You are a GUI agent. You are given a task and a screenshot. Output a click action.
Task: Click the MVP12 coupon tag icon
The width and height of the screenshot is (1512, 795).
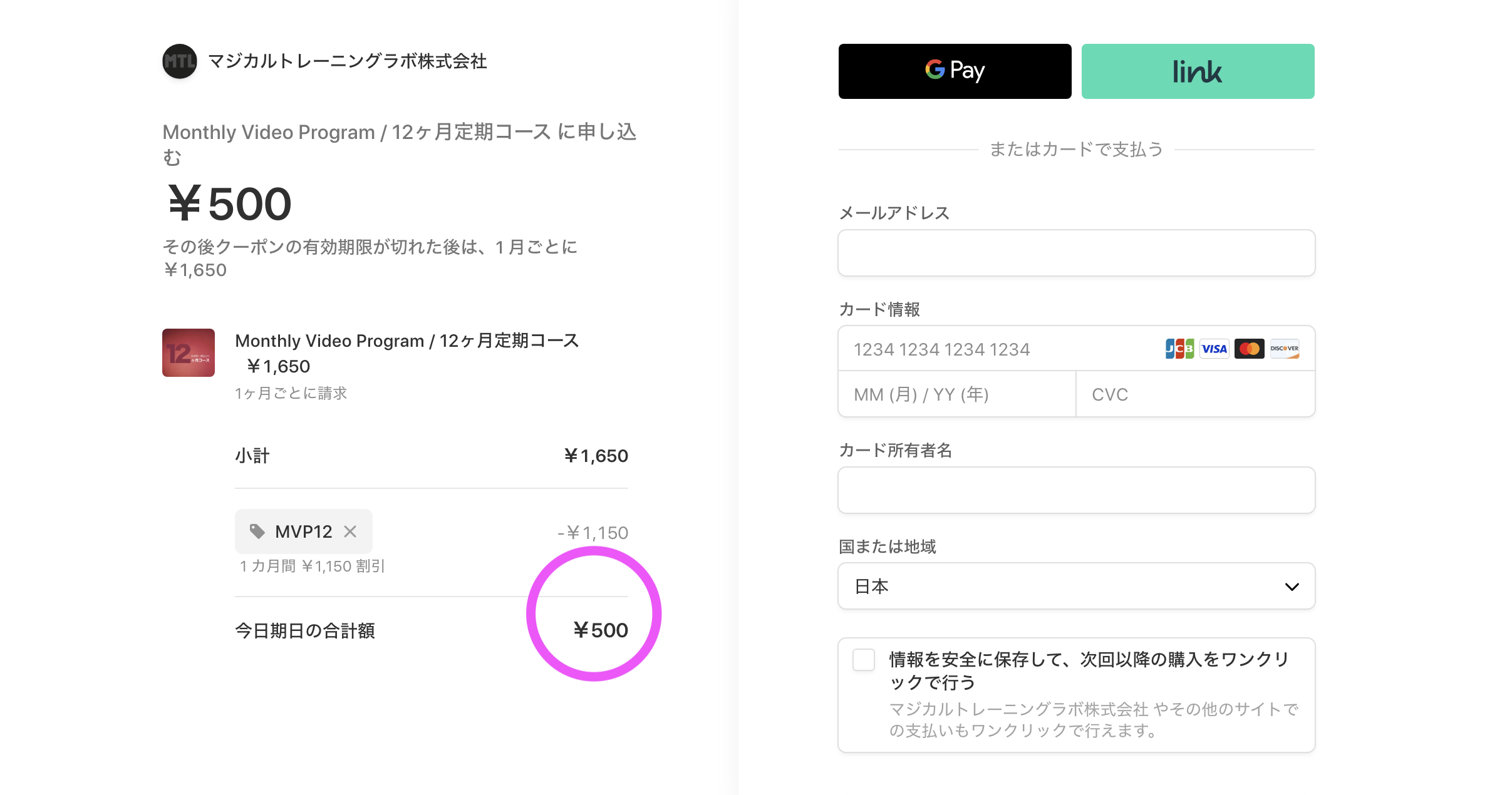point(257,531)
